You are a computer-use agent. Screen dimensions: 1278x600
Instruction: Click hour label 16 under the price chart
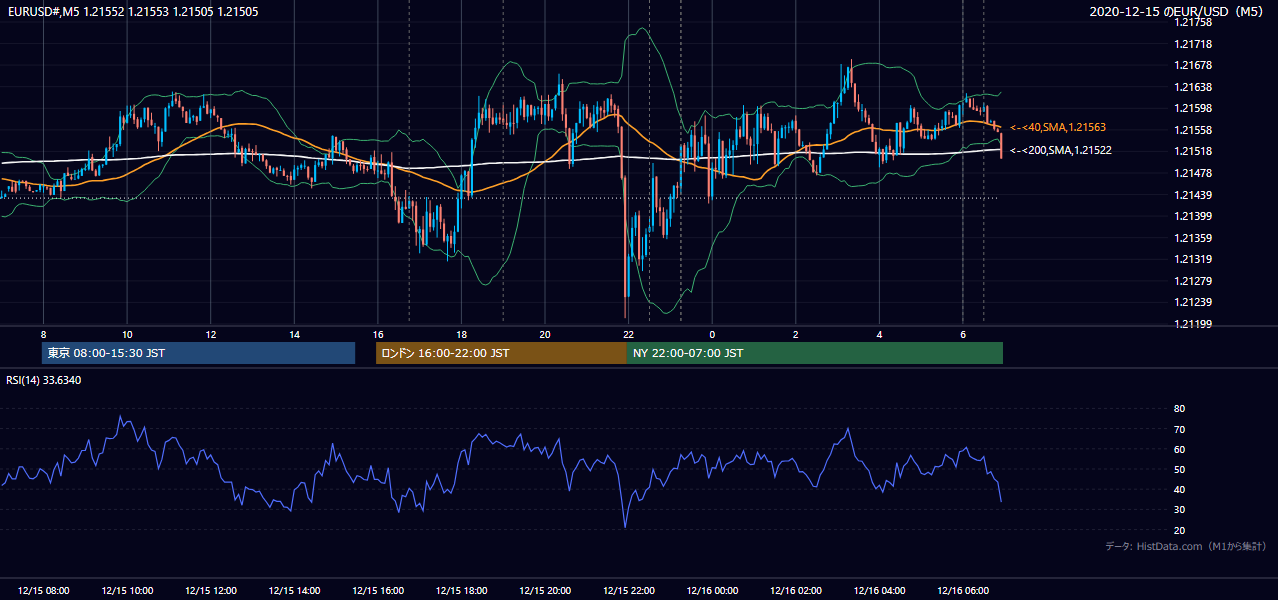(378, 334)
